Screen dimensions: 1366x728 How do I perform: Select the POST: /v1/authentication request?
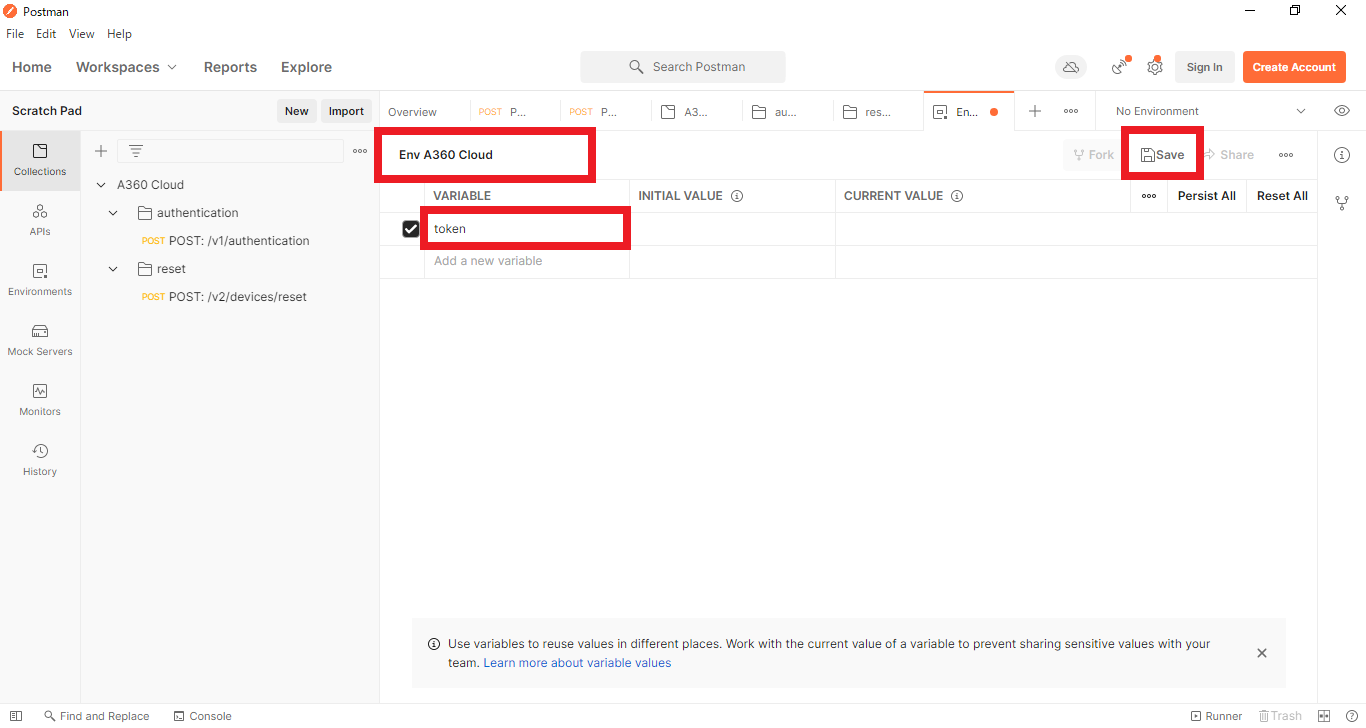click(239, 241)
